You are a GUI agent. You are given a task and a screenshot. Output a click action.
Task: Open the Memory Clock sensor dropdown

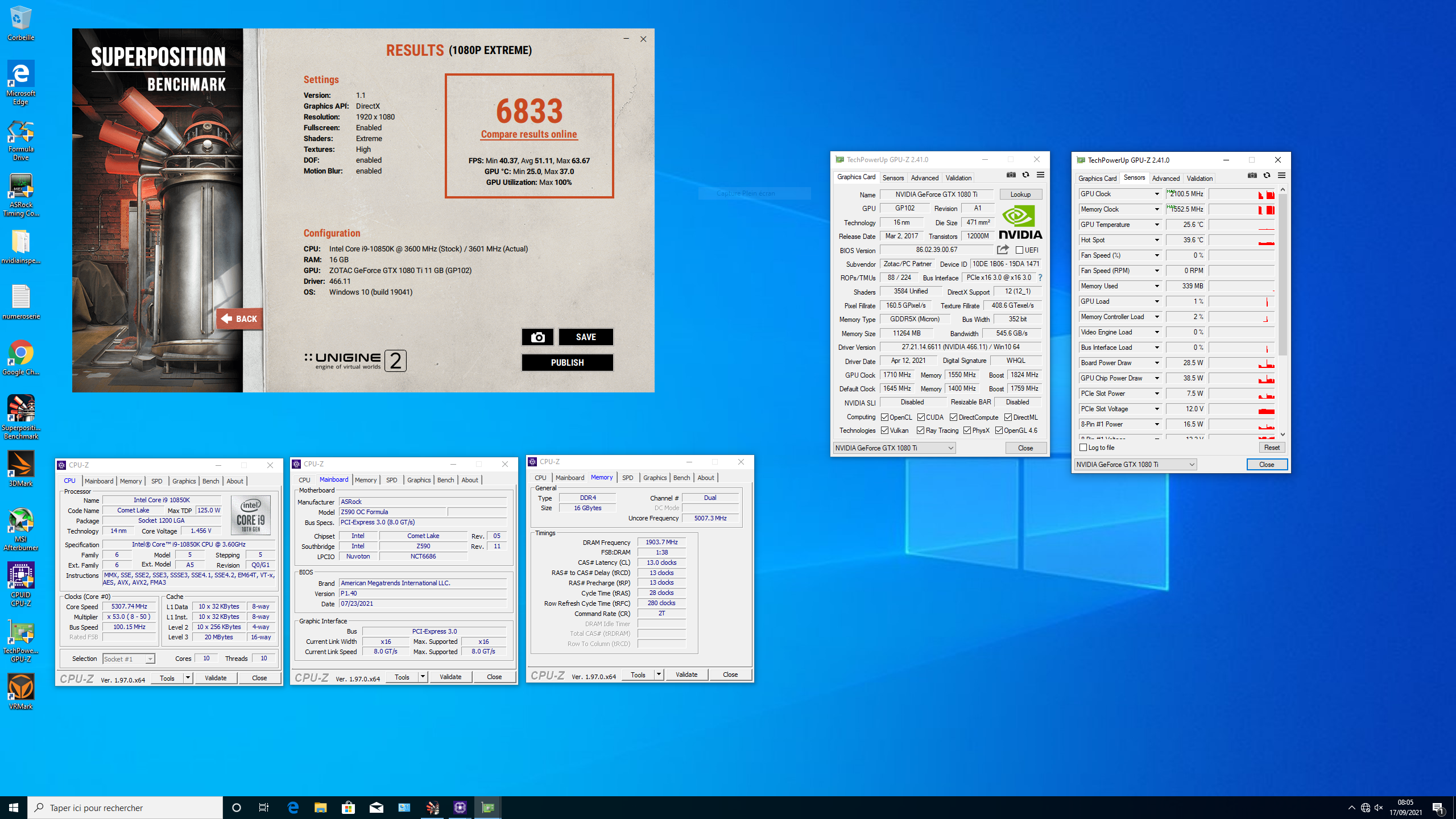pos(1156,209)
